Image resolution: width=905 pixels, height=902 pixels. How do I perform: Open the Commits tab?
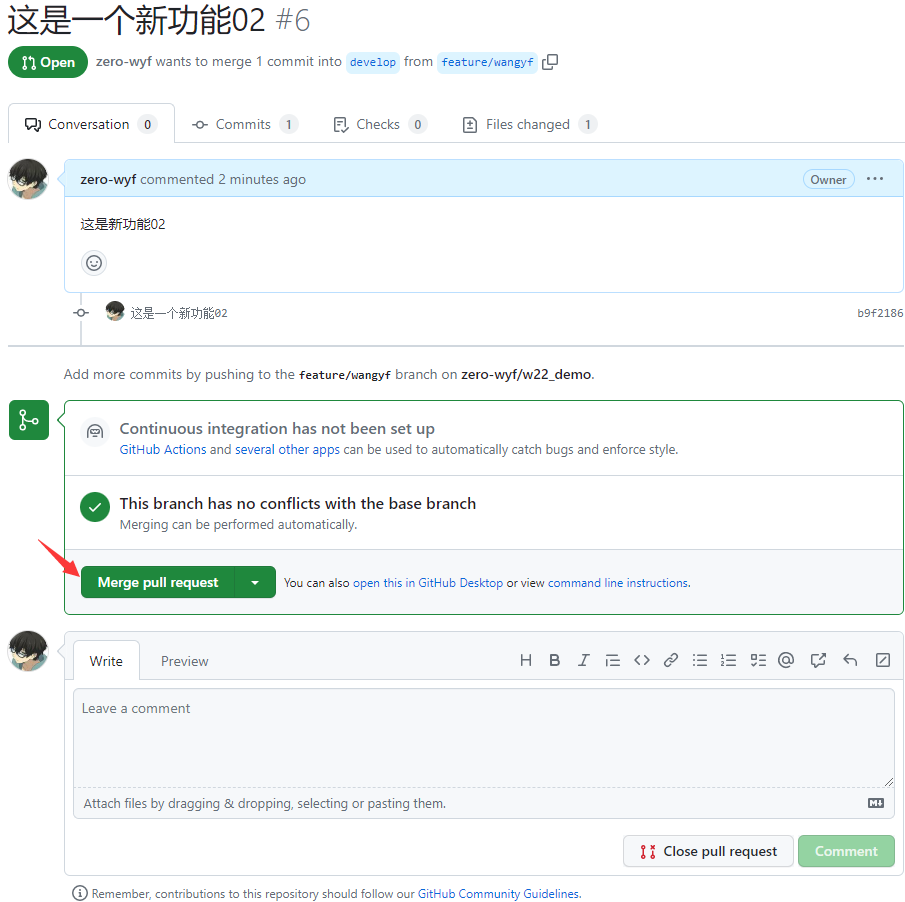click(243, 123)
